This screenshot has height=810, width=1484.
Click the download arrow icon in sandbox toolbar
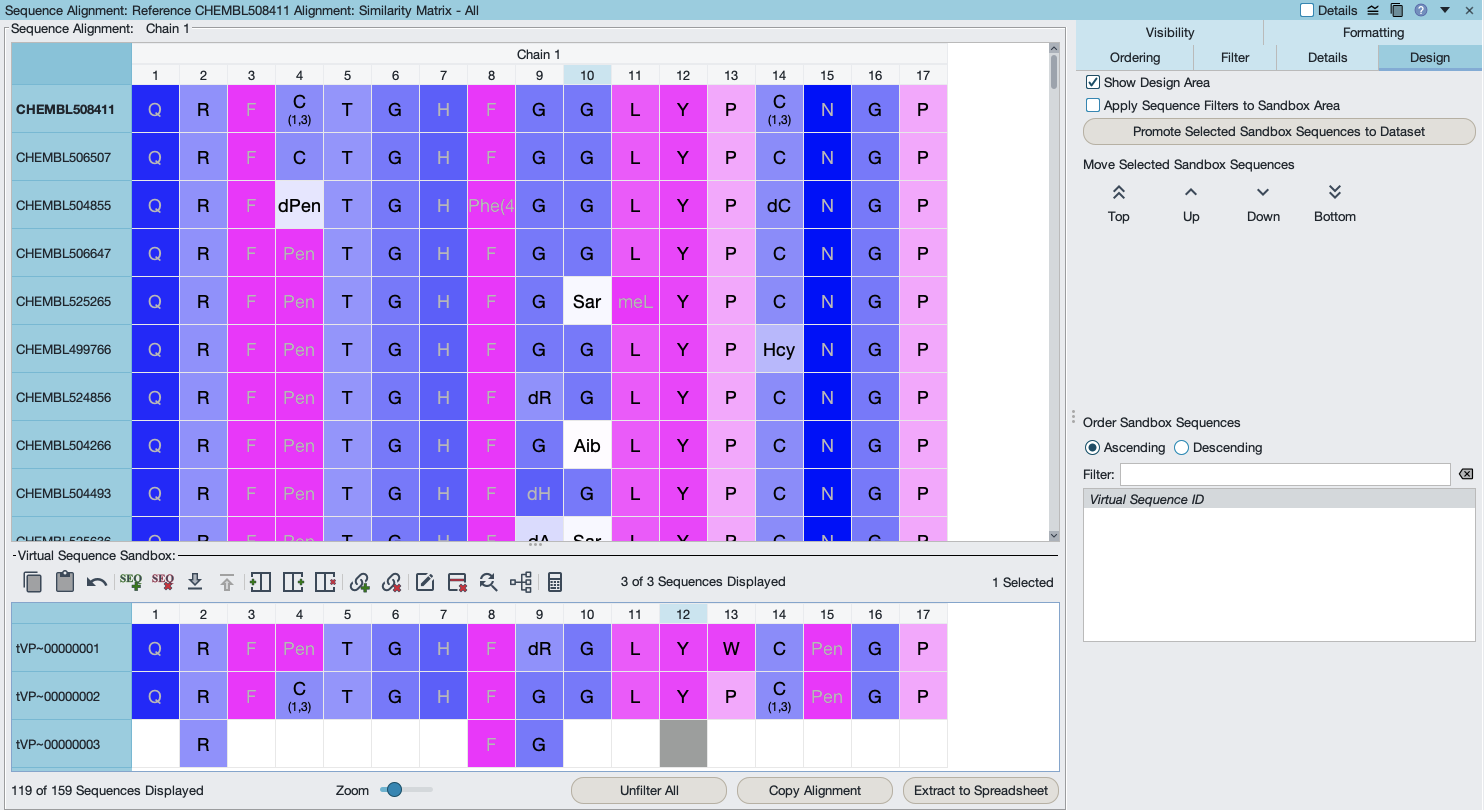[x=195, y=582]
